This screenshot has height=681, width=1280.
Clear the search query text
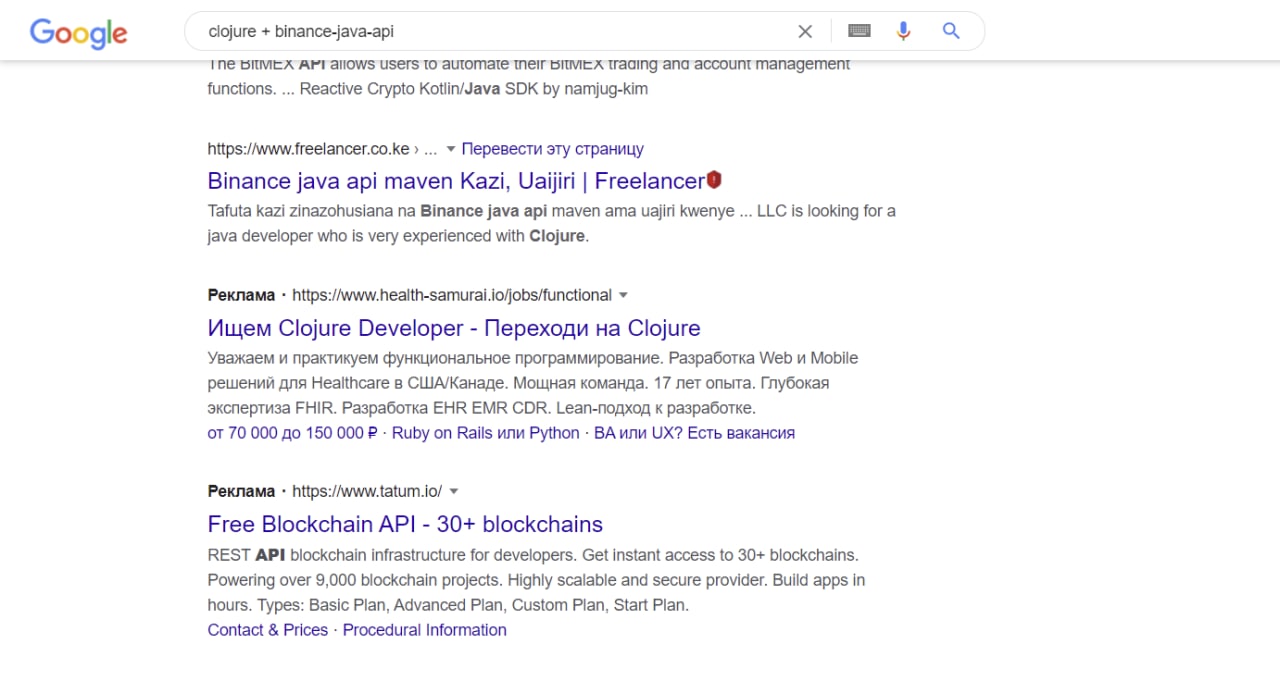point(805,32)
